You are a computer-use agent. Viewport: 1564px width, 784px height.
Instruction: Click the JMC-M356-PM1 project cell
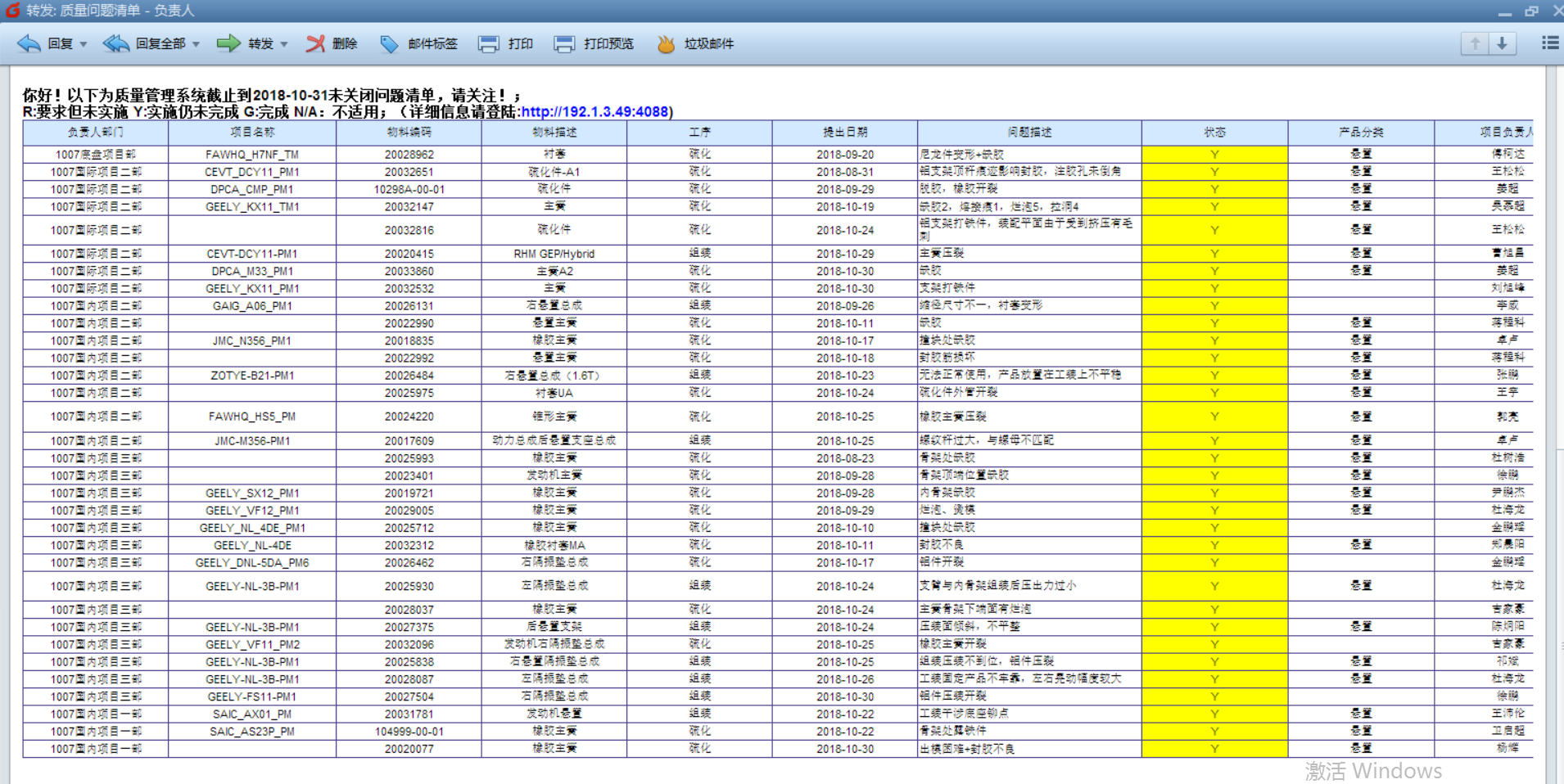(252, 441)
